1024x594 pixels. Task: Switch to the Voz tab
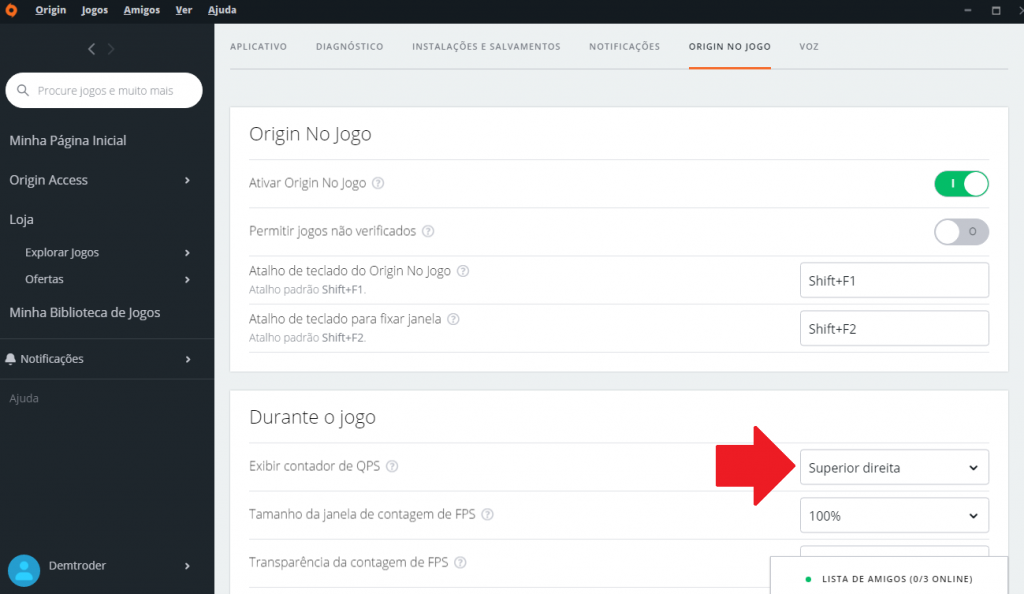click(x=809, y=46)
